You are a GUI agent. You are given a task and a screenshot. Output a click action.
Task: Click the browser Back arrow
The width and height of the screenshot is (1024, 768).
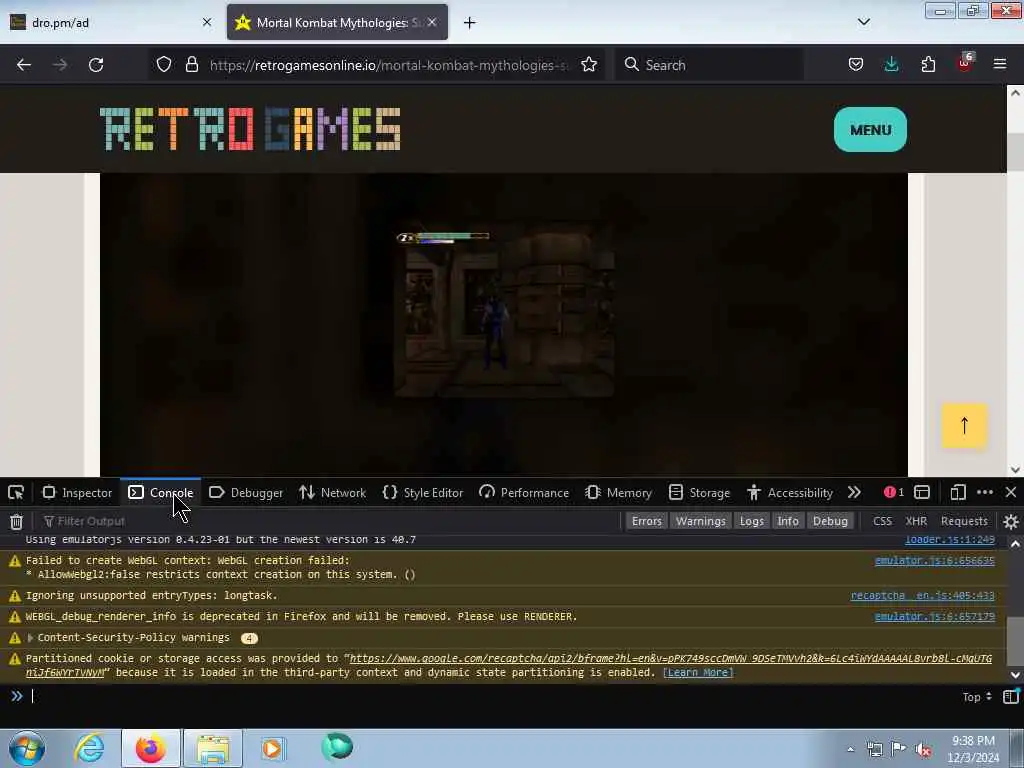coord(24,65)
